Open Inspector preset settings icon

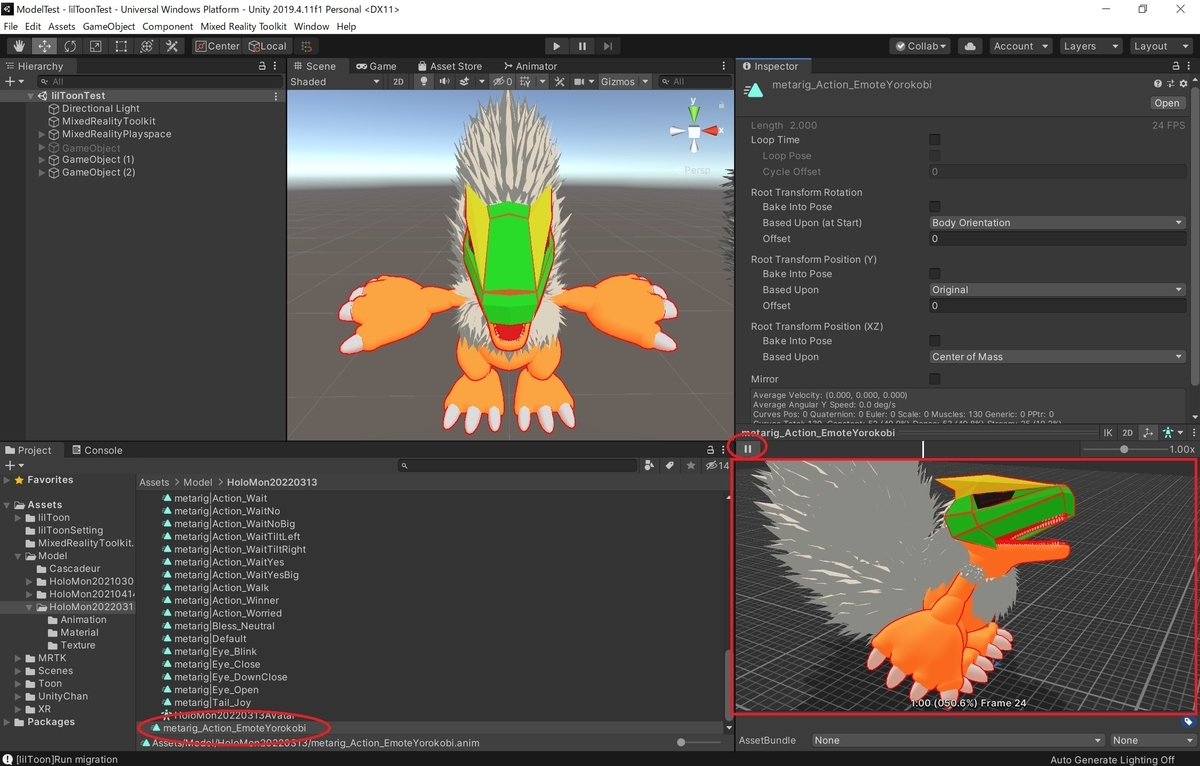(x=1169, y=85)
